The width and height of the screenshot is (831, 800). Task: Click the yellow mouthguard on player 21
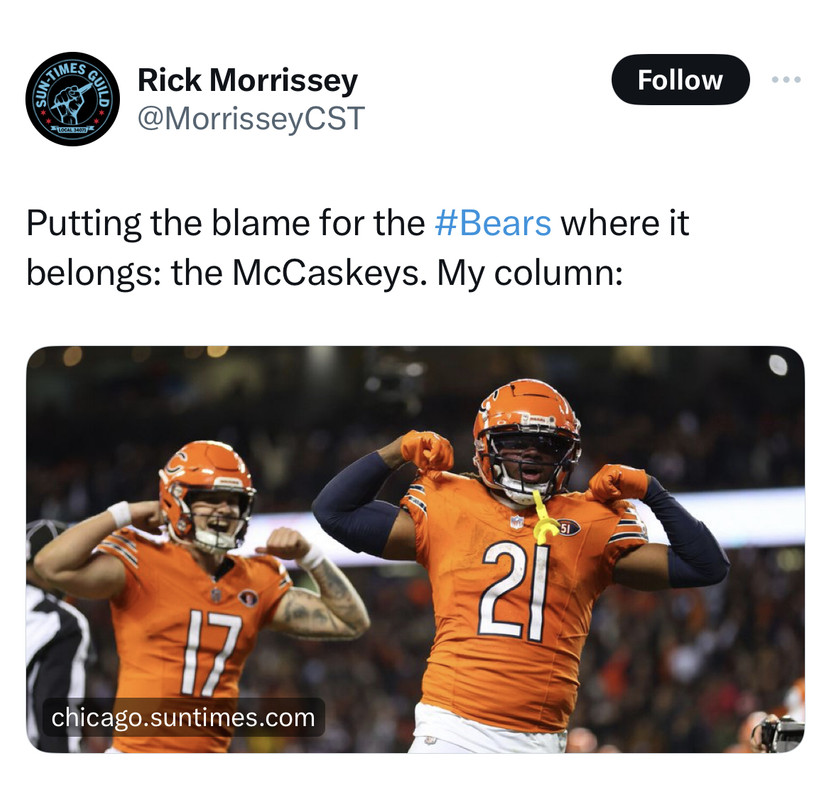coord(544,518)
